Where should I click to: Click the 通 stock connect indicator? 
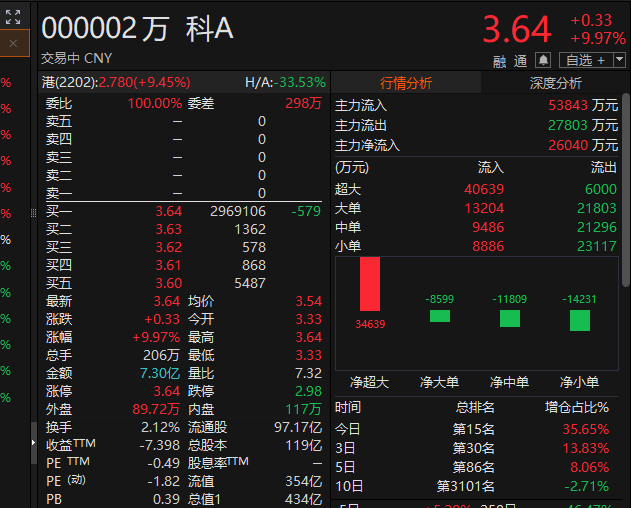(520, 61)
